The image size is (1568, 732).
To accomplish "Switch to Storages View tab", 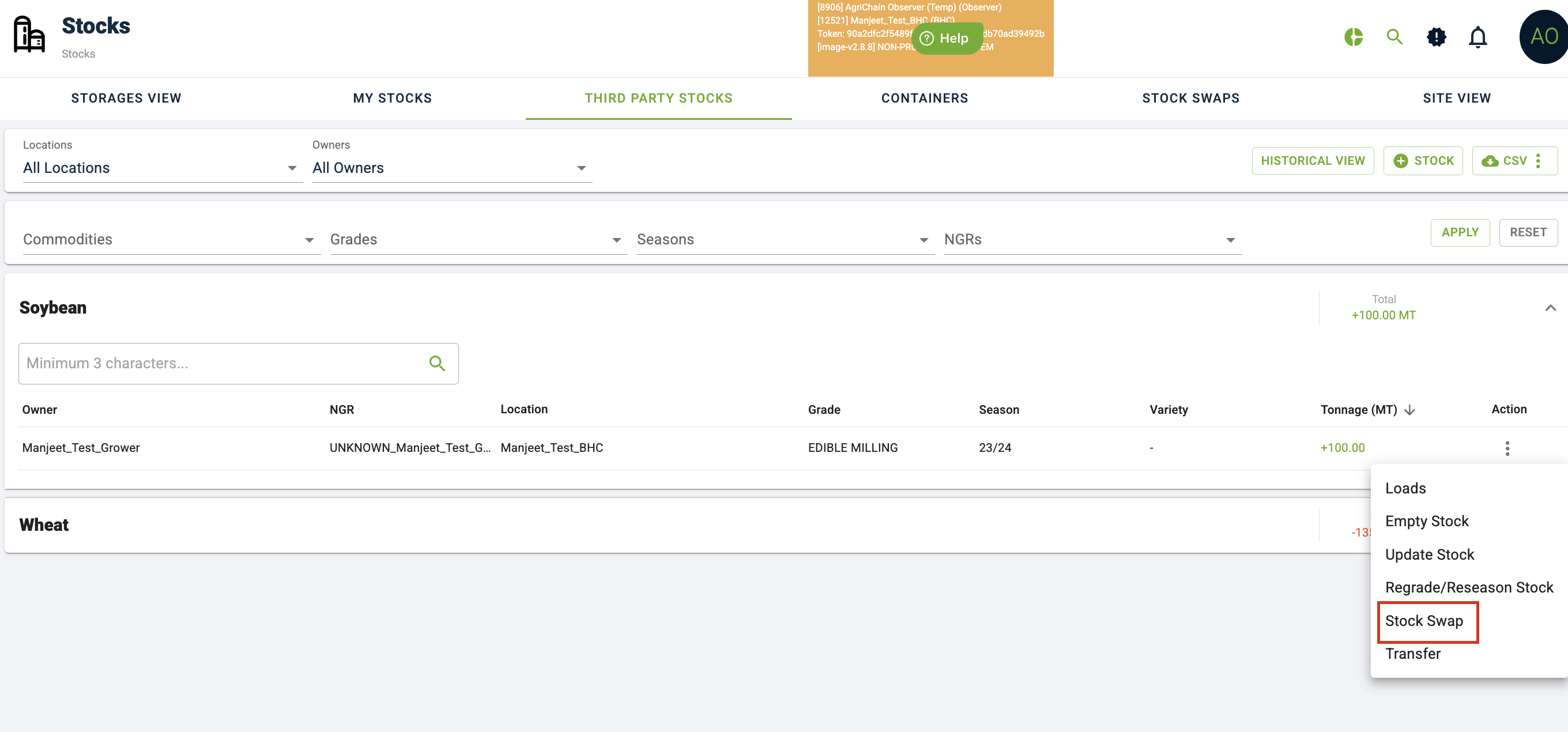I will [x=126, y=98].
